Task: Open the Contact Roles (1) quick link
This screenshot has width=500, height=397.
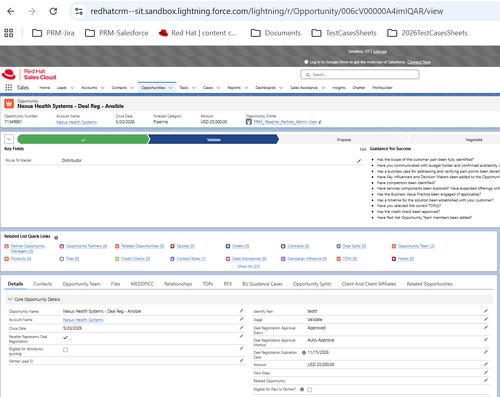Action: pyautogui.click(x=191, y=259)
